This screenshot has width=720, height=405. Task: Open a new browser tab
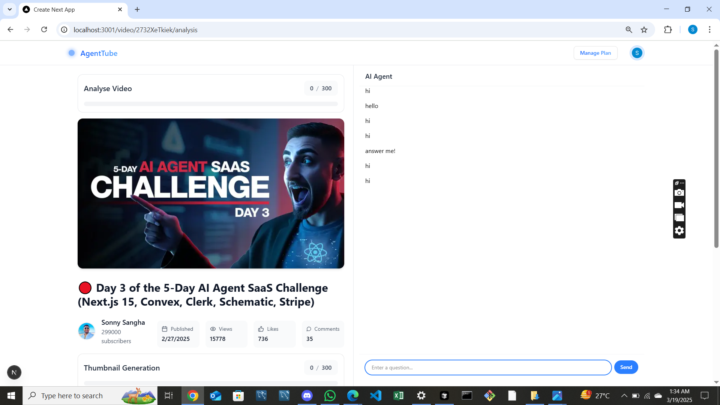[137, 10]
